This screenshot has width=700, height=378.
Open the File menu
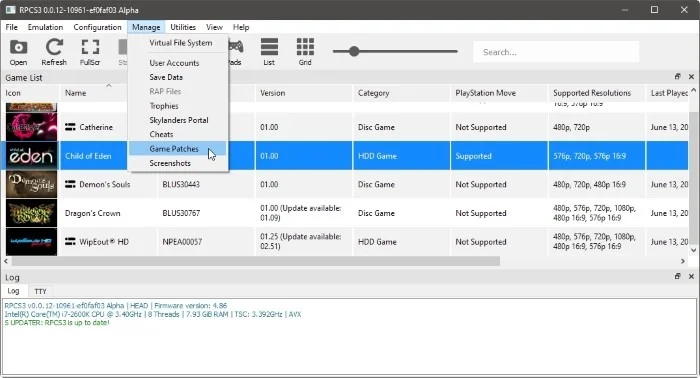(12, 27)
